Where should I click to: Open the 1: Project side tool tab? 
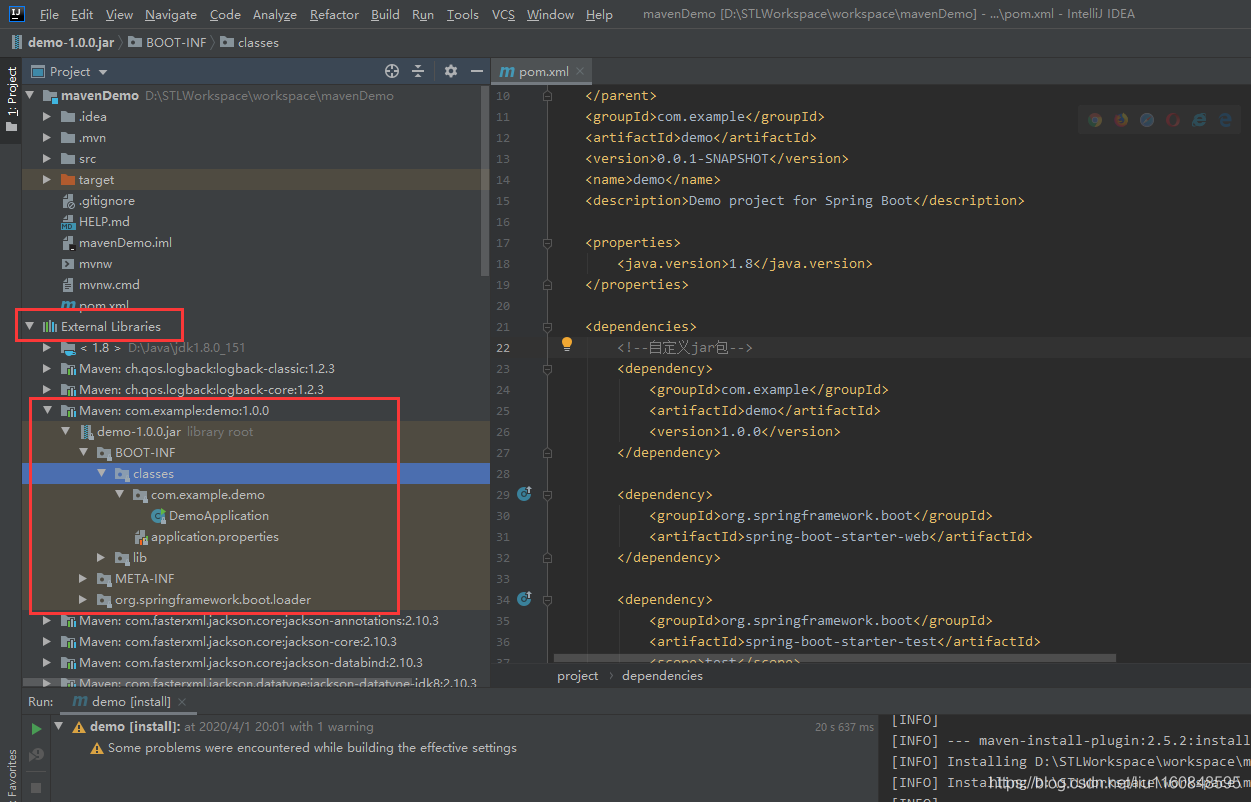[11, 98]
